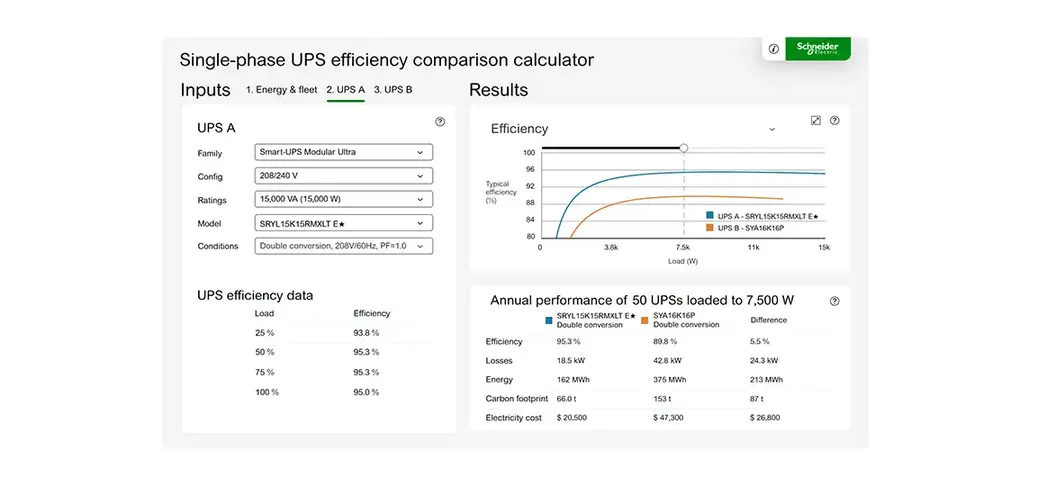Click the 'Difference' column header
The height and width of the screenshot is (486, 1038).
click(769, 320)
